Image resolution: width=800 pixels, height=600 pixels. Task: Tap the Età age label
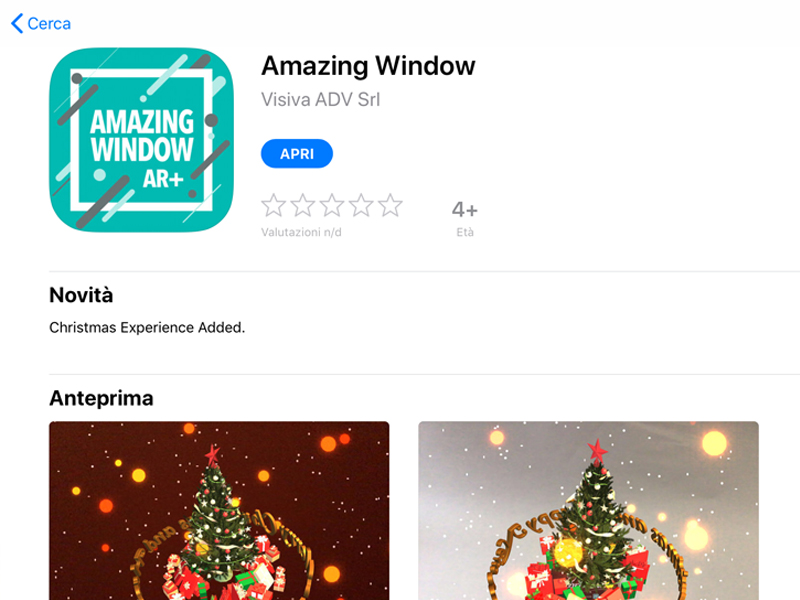[465, 233]
